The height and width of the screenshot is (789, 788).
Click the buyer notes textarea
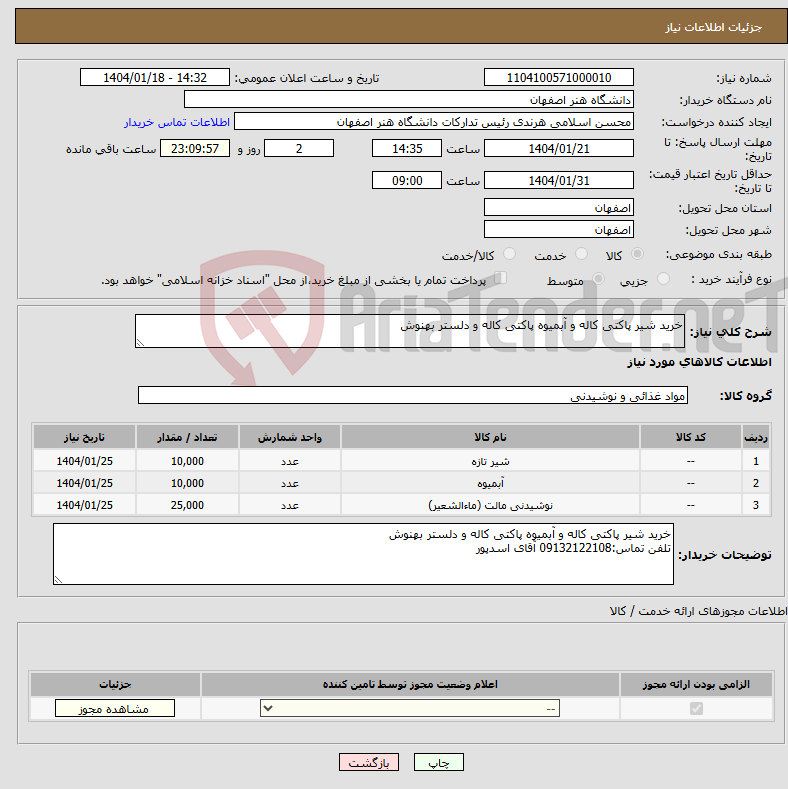363,554
